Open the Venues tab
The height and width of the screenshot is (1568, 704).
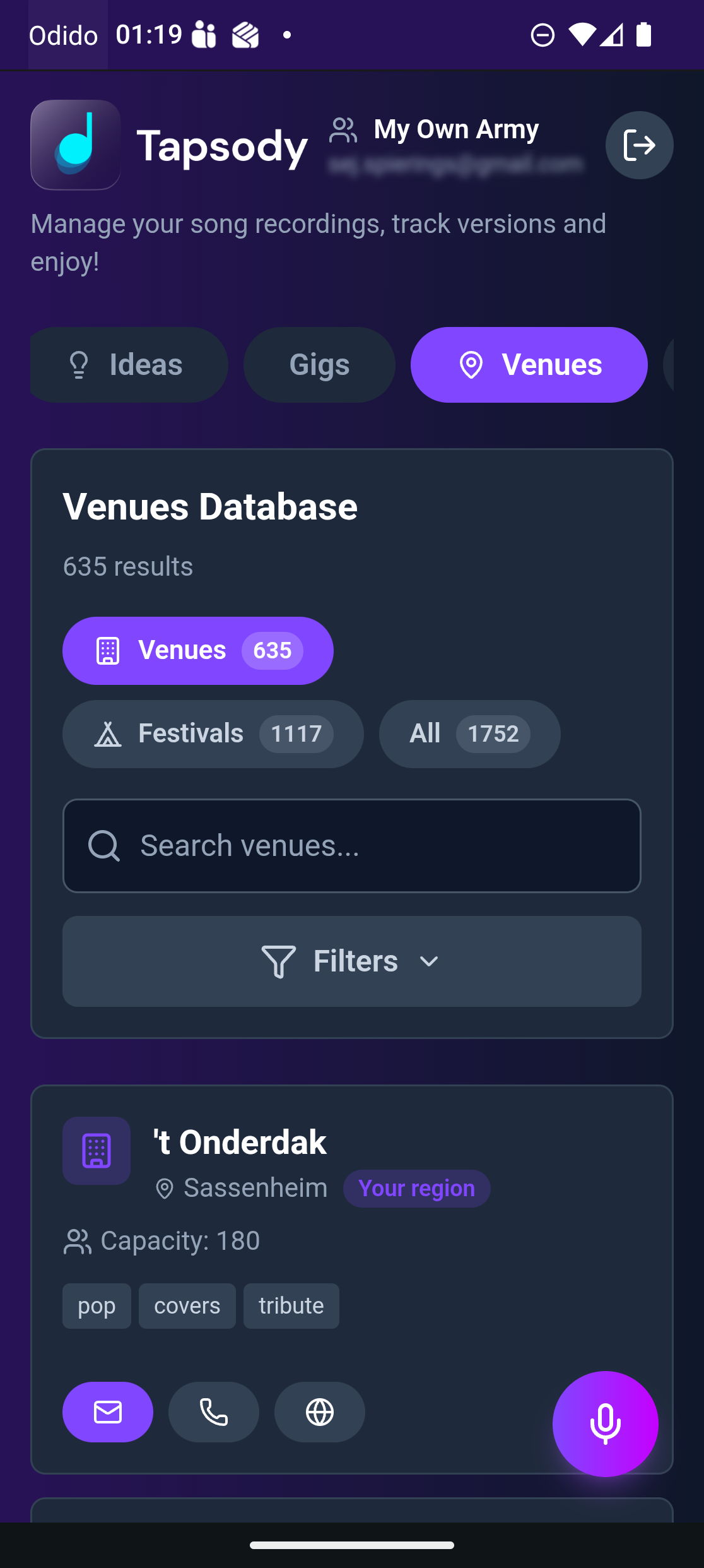coord(529,365)
